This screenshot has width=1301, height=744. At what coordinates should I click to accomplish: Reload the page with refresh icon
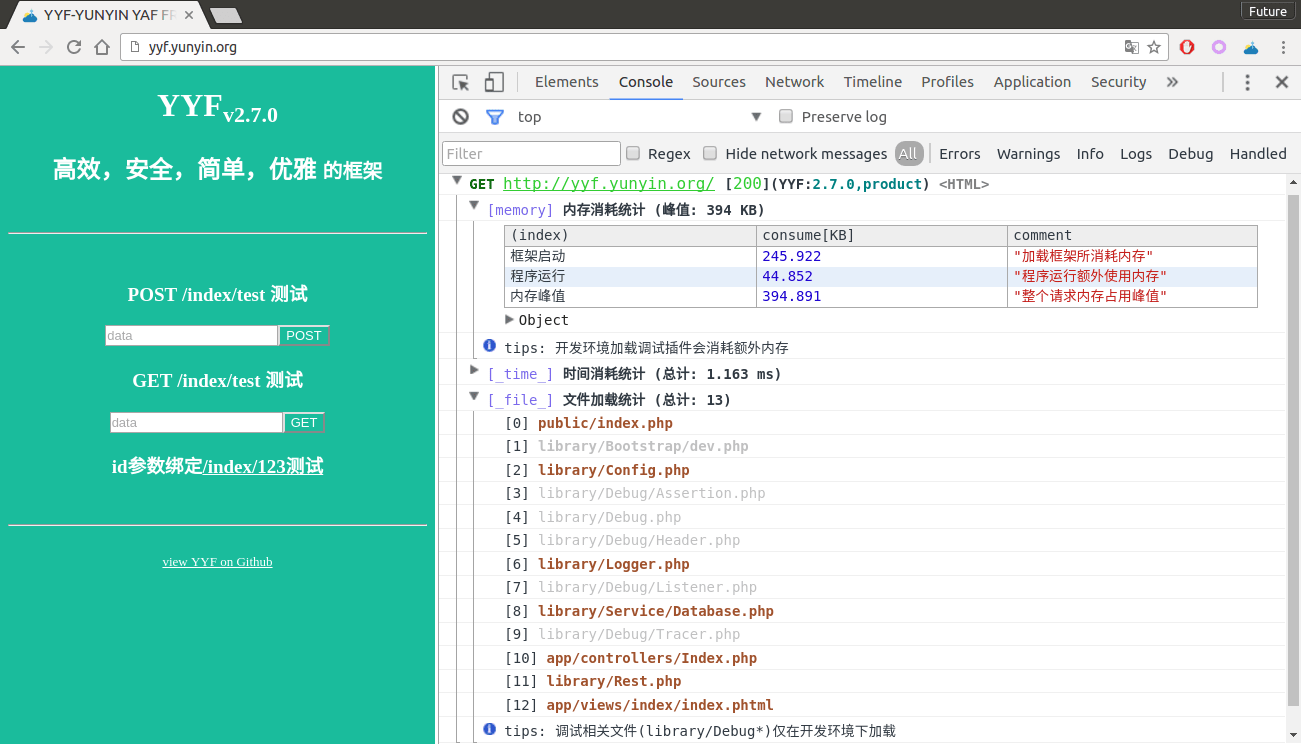74,47
